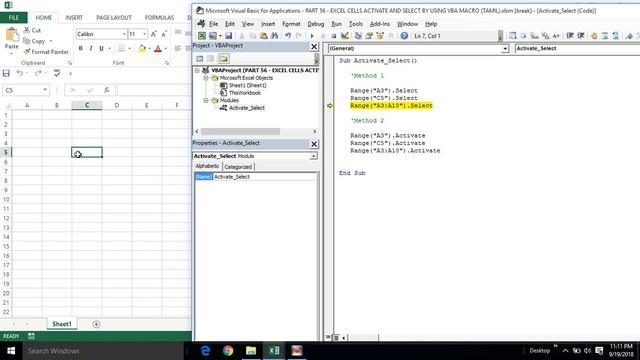The height and width of the screenshot is (360, 640).
Task: Open the FILE tab in Excel
Action: tap(13, 18)
